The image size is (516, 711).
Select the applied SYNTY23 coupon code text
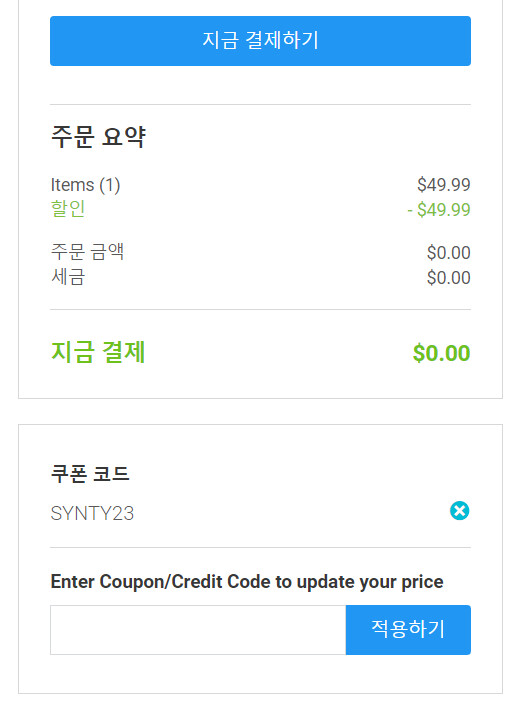tap(92, 514)
